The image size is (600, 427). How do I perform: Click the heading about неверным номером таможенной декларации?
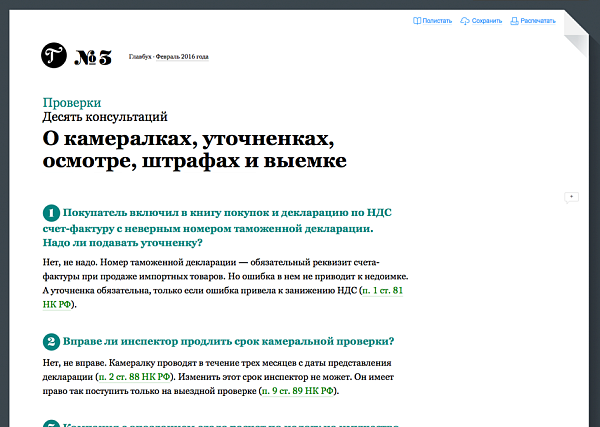tap(217, 228)
